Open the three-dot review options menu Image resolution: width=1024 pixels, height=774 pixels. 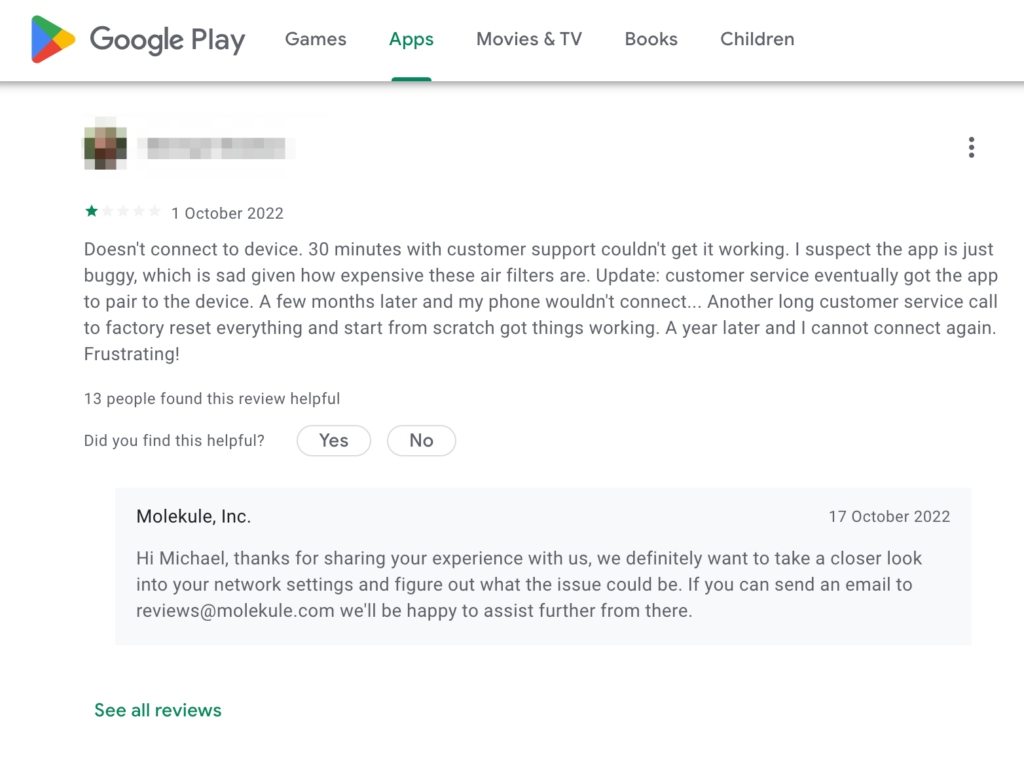point(971,148)
